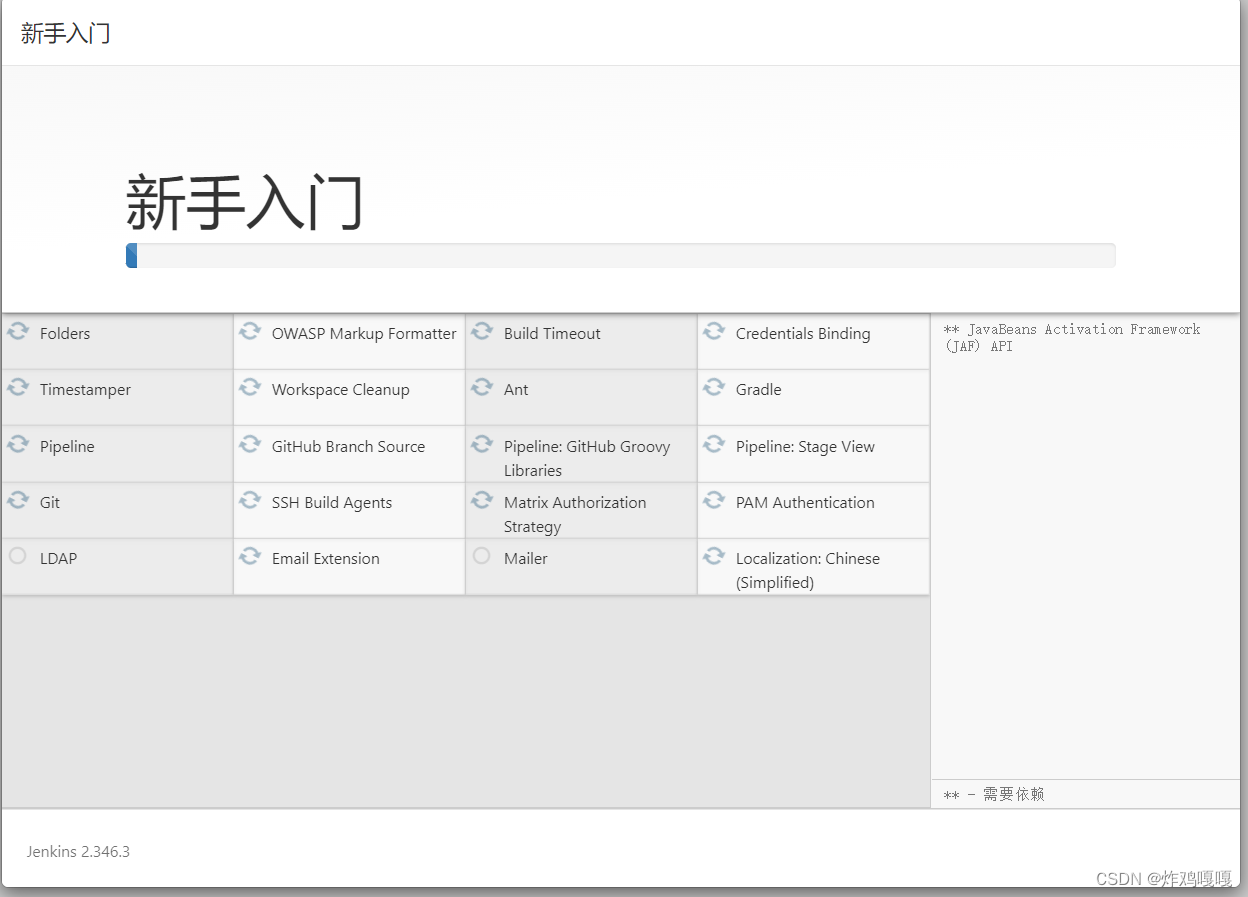Click the installing icon beside Git
The width and height of the screenshot is (1248, 897).
pyautogui.click(x=18, y=500)
